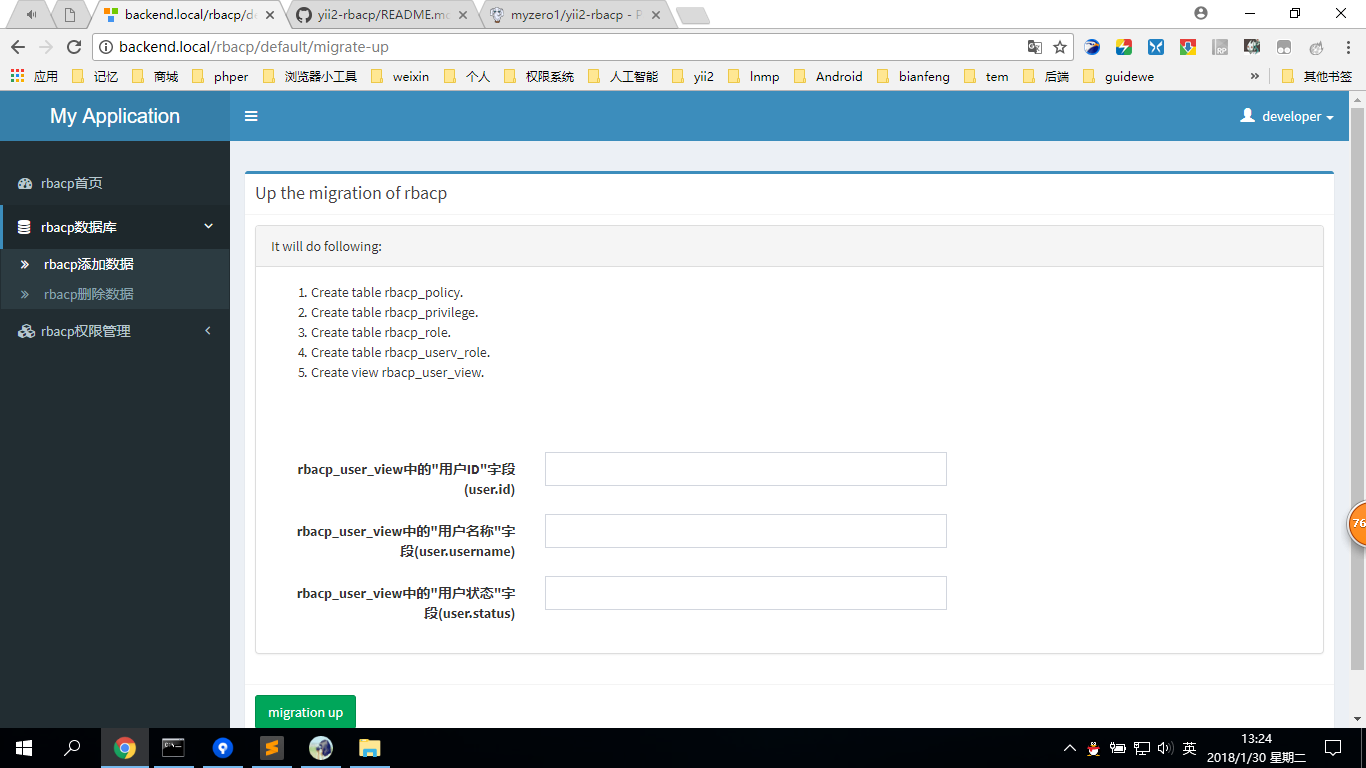Screen dimensions: 1366x768
Task: Click the volume icon in system tray
Action: (1164, 748)
